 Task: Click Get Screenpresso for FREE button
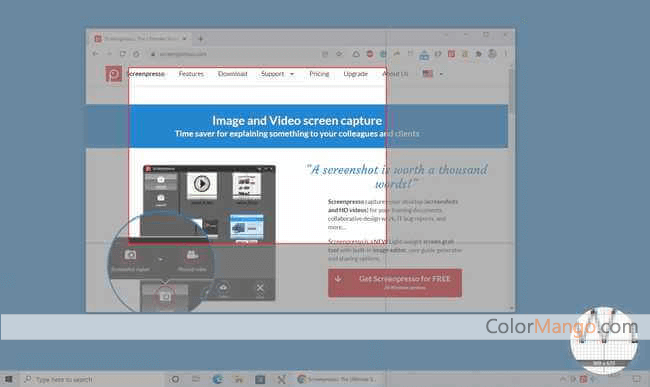click(395, 283)
